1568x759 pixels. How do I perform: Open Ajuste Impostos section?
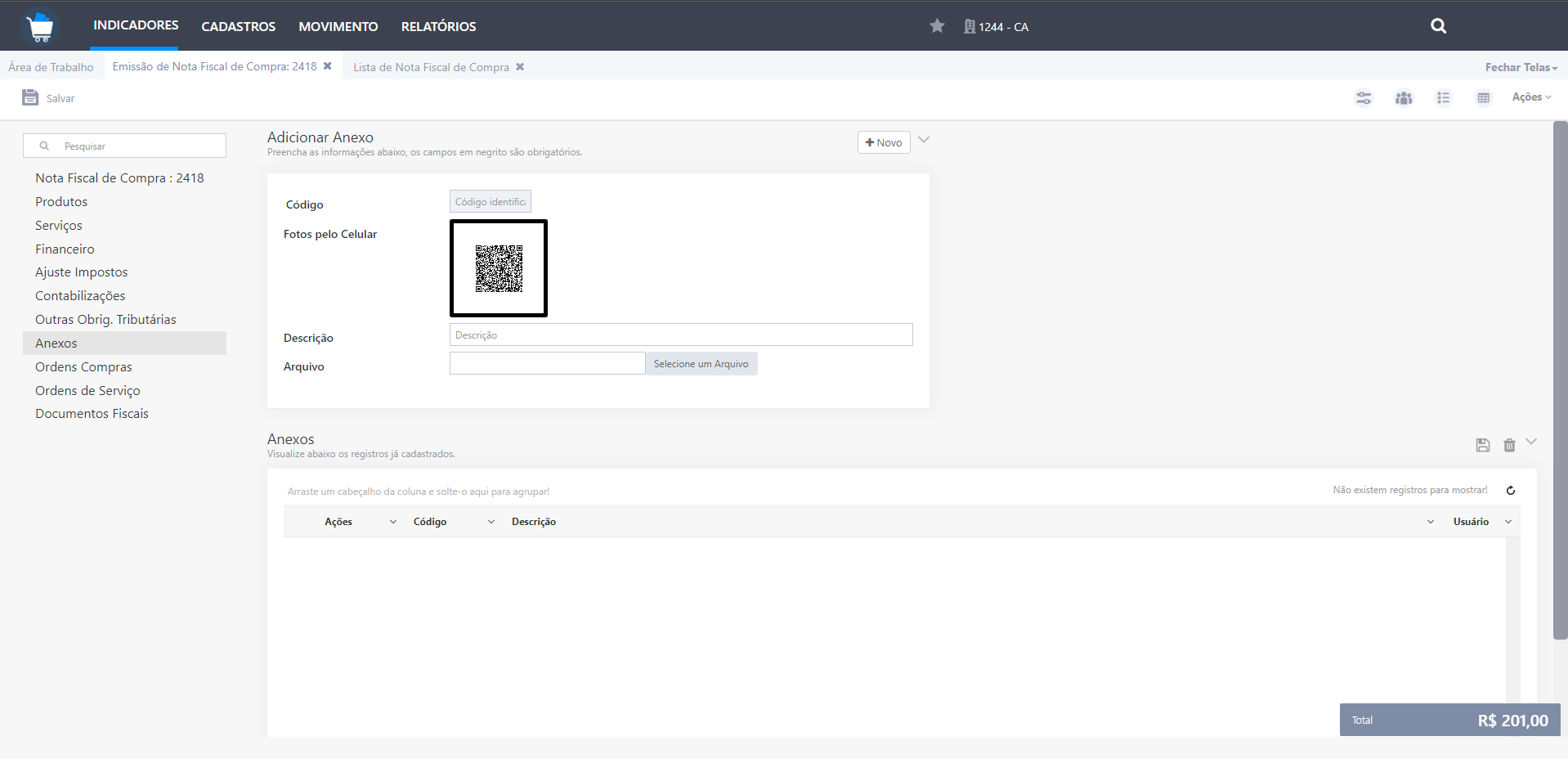[82, 272]
